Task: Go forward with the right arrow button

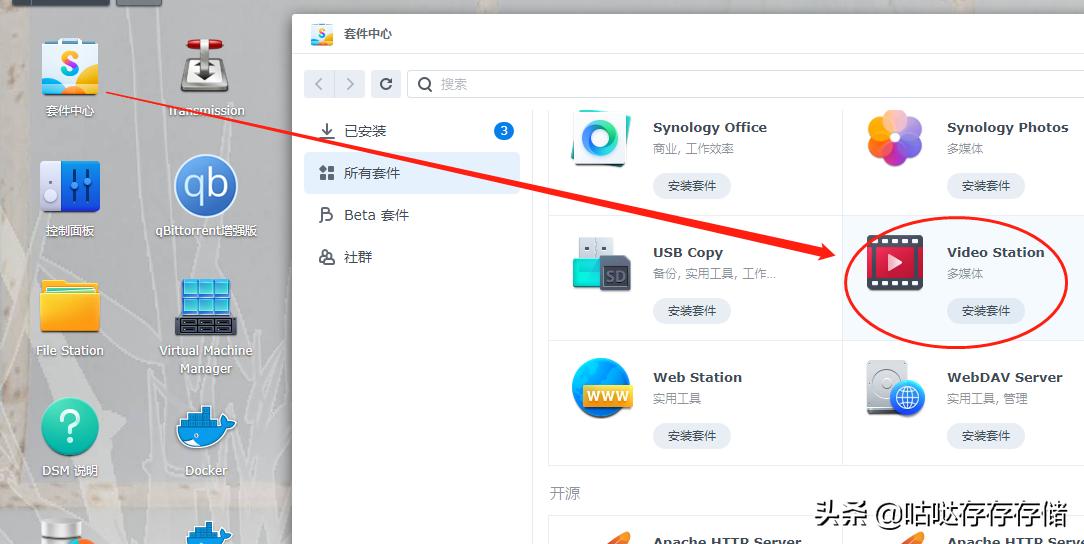Action: tap(350, 84)
